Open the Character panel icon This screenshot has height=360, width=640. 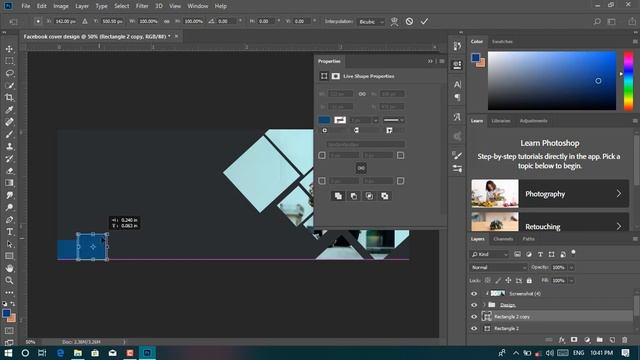457,84
